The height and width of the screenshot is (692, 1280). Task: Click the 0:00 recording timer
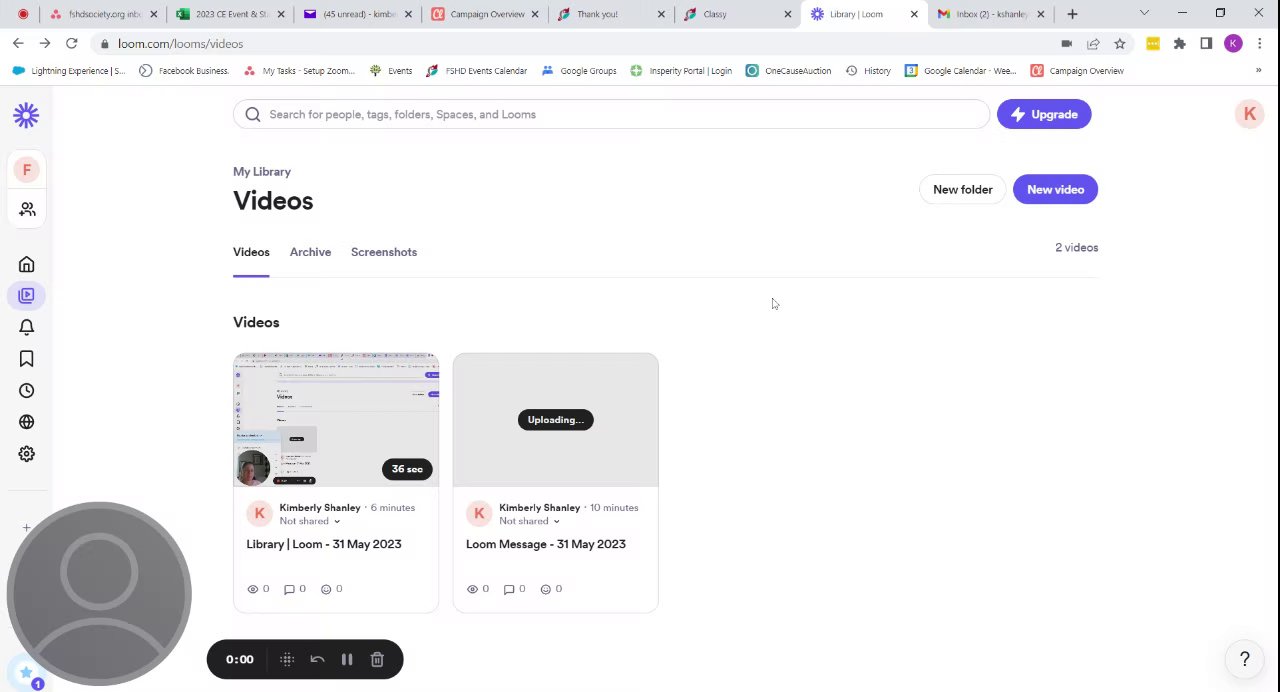click(x=240, y=659)
